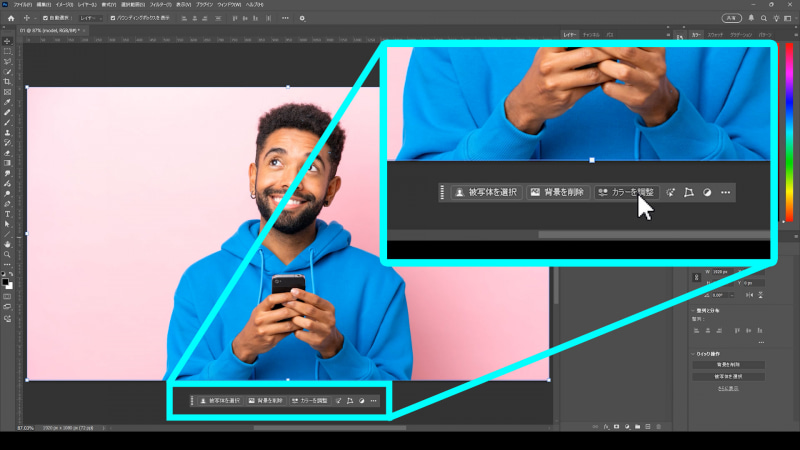Click 被写体を選択 in Quick Actions panel
Image resolution: width=800 pixels, height=450 pixels.
click(728, 377)
